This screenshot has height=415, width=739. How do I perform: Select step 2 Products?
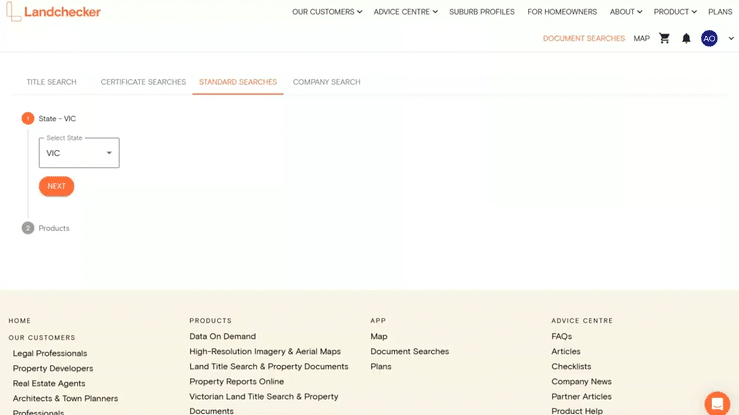coord(45,228)
